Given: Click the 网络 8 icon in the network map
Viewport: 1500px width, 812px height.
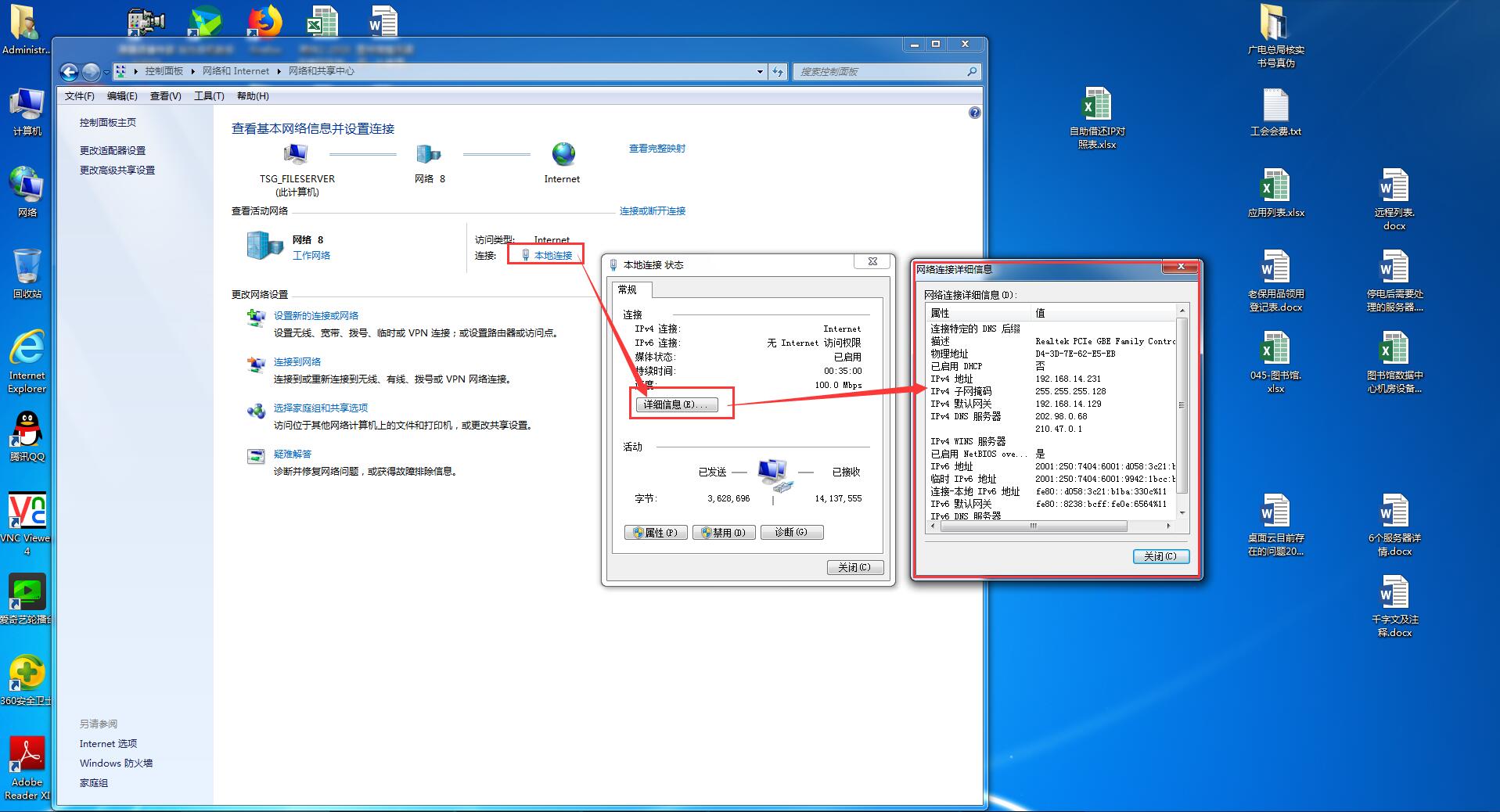Looking at the screenshot, I should click(429, 154).
